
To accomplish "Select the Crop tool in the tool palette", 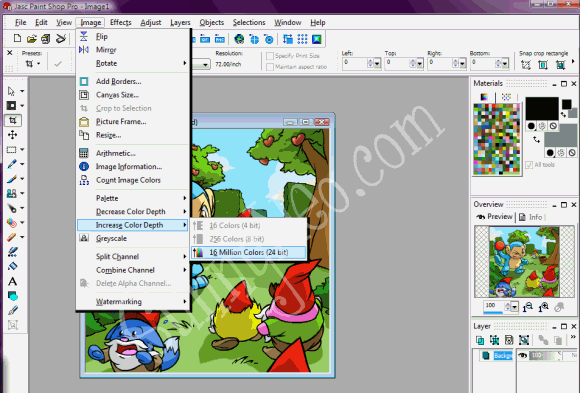I will click(x=12, y=120).
